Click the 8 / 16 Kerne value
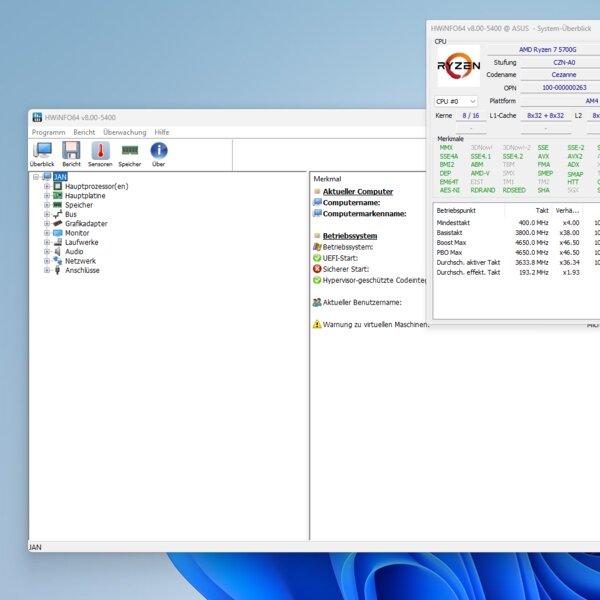 [x=471, y=116]
